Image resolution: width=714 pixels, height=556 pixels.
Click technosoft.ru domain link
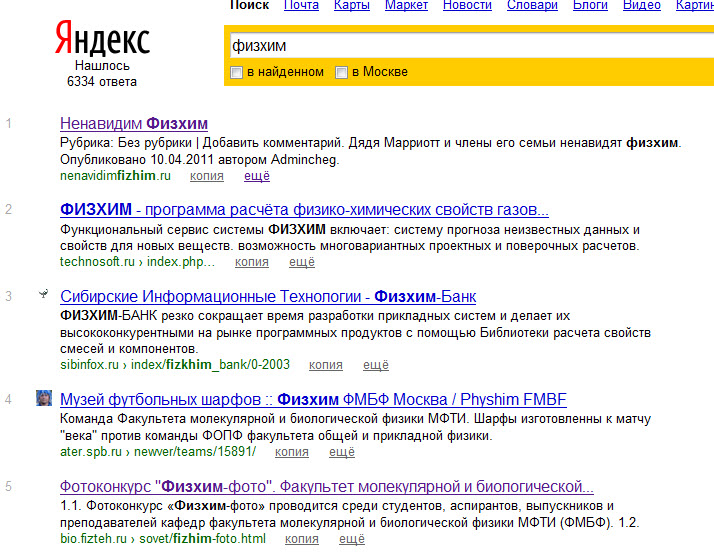pyautogui.click(x=97, y=262)
